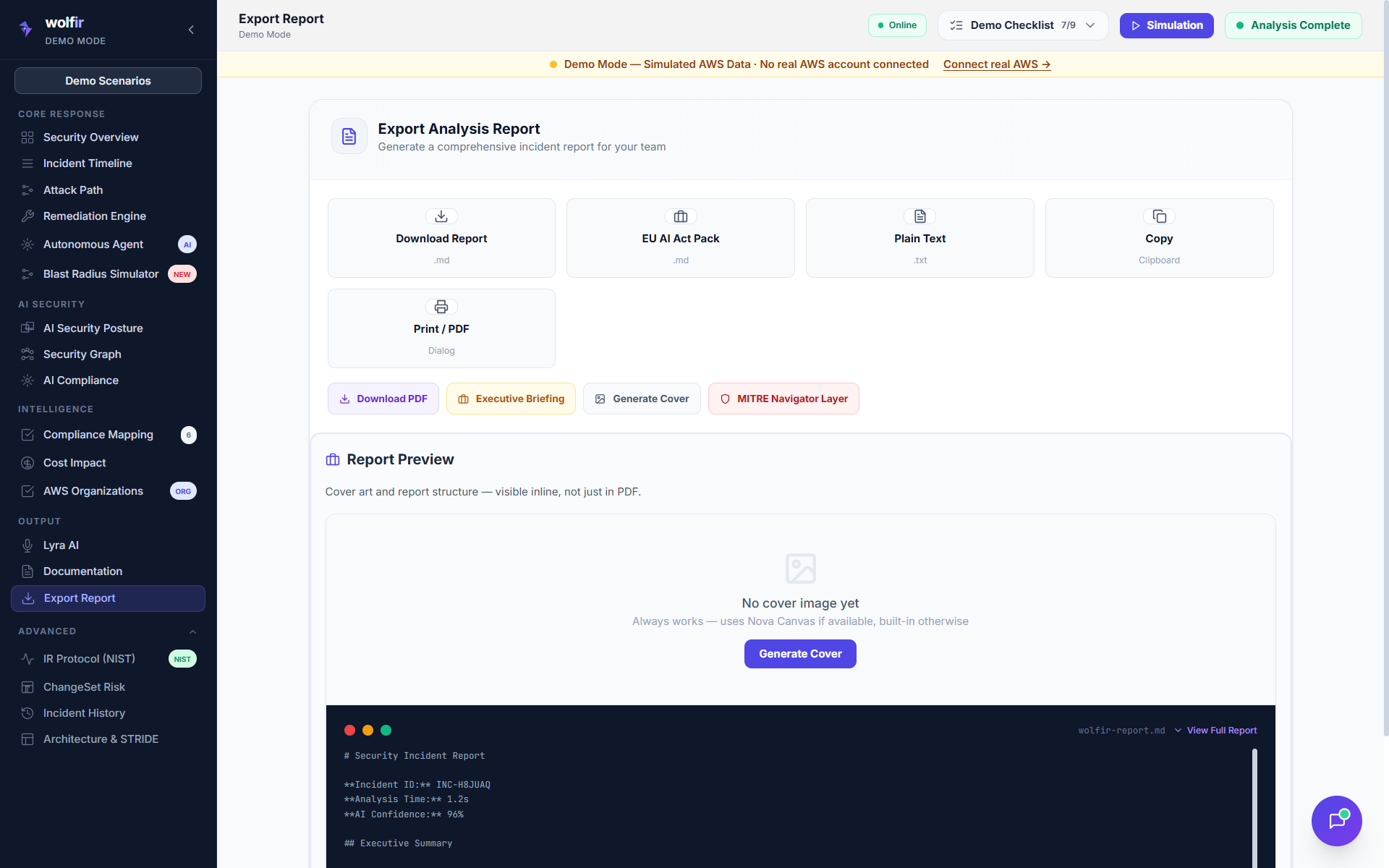Image resolution: width=1389 pixels, height=868 pixels.
Task: Click the red dot in report terminal
Action: pos(349,730)
